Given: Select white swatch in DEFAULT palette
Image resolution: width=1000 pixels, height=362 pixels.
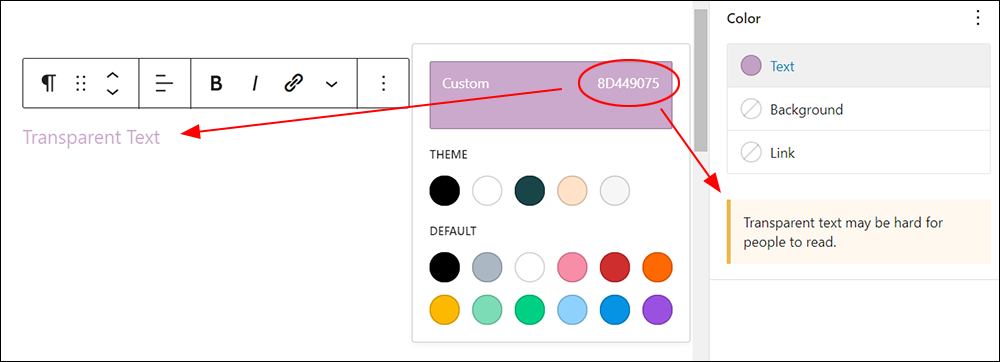Looking at the screenshot, I should click(x=530, y=267).
